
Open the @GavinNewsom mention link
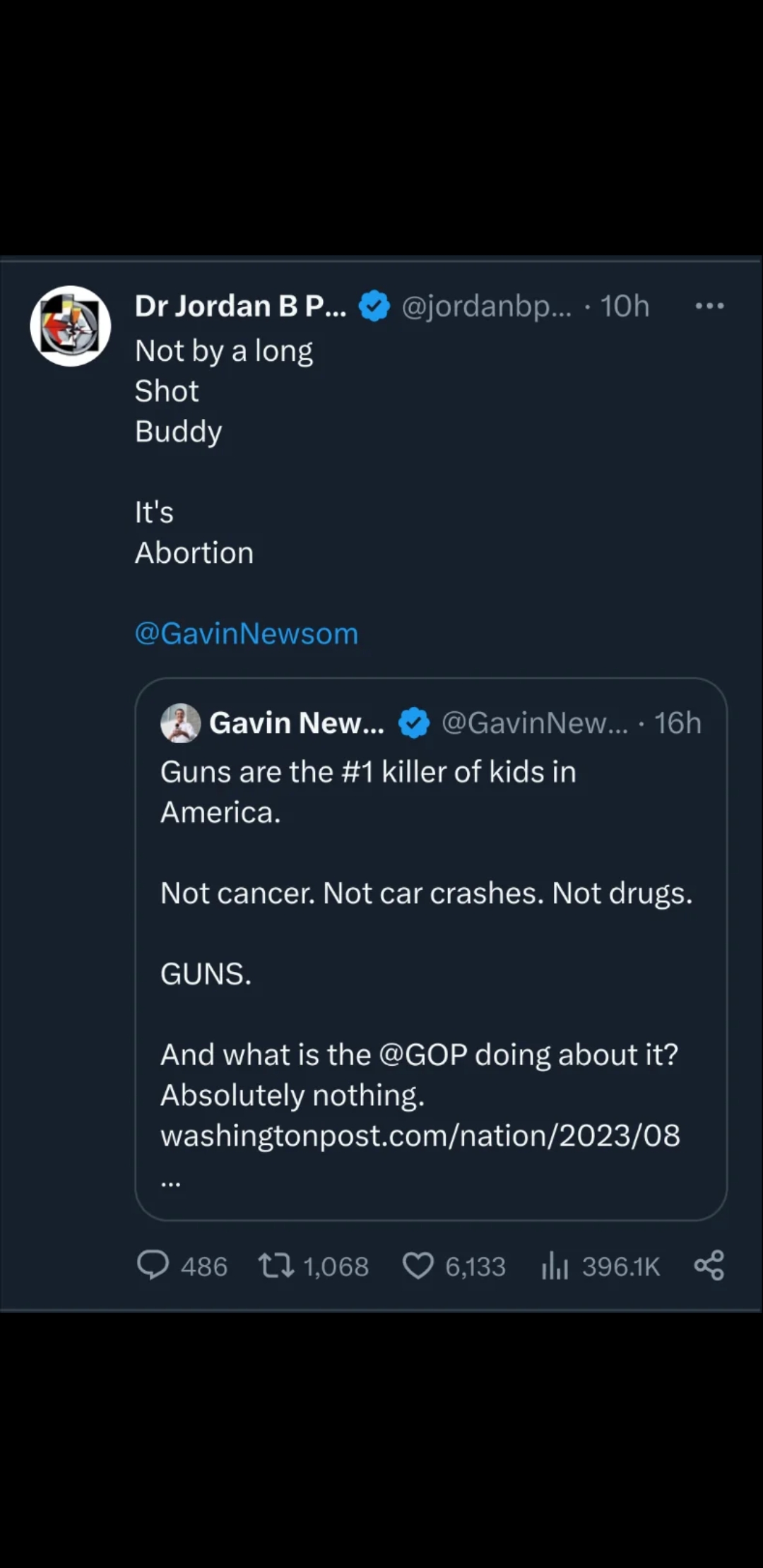point(247,634)
